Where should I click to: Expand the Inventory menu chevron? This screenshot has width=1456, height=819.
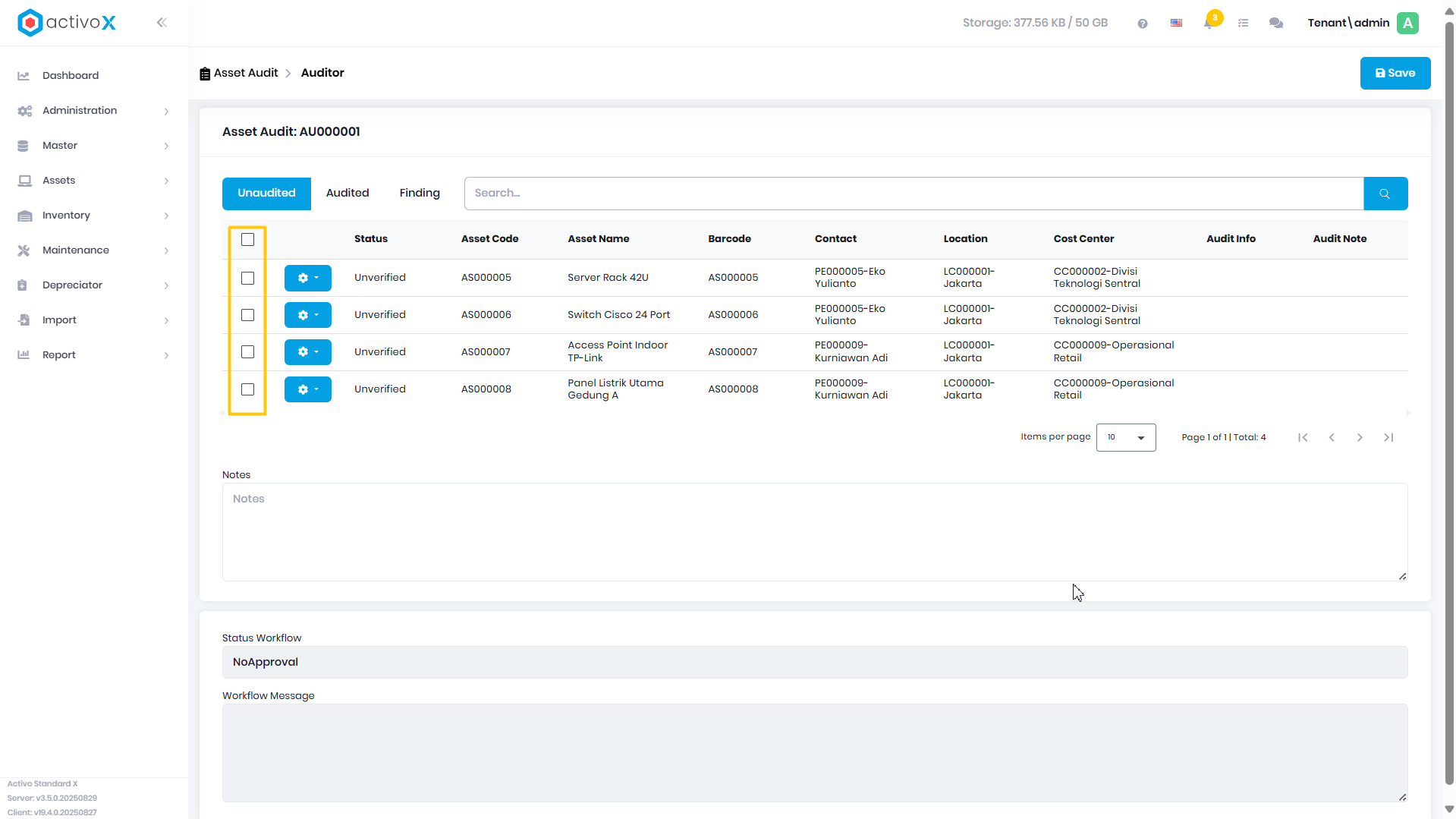[166, 216]
